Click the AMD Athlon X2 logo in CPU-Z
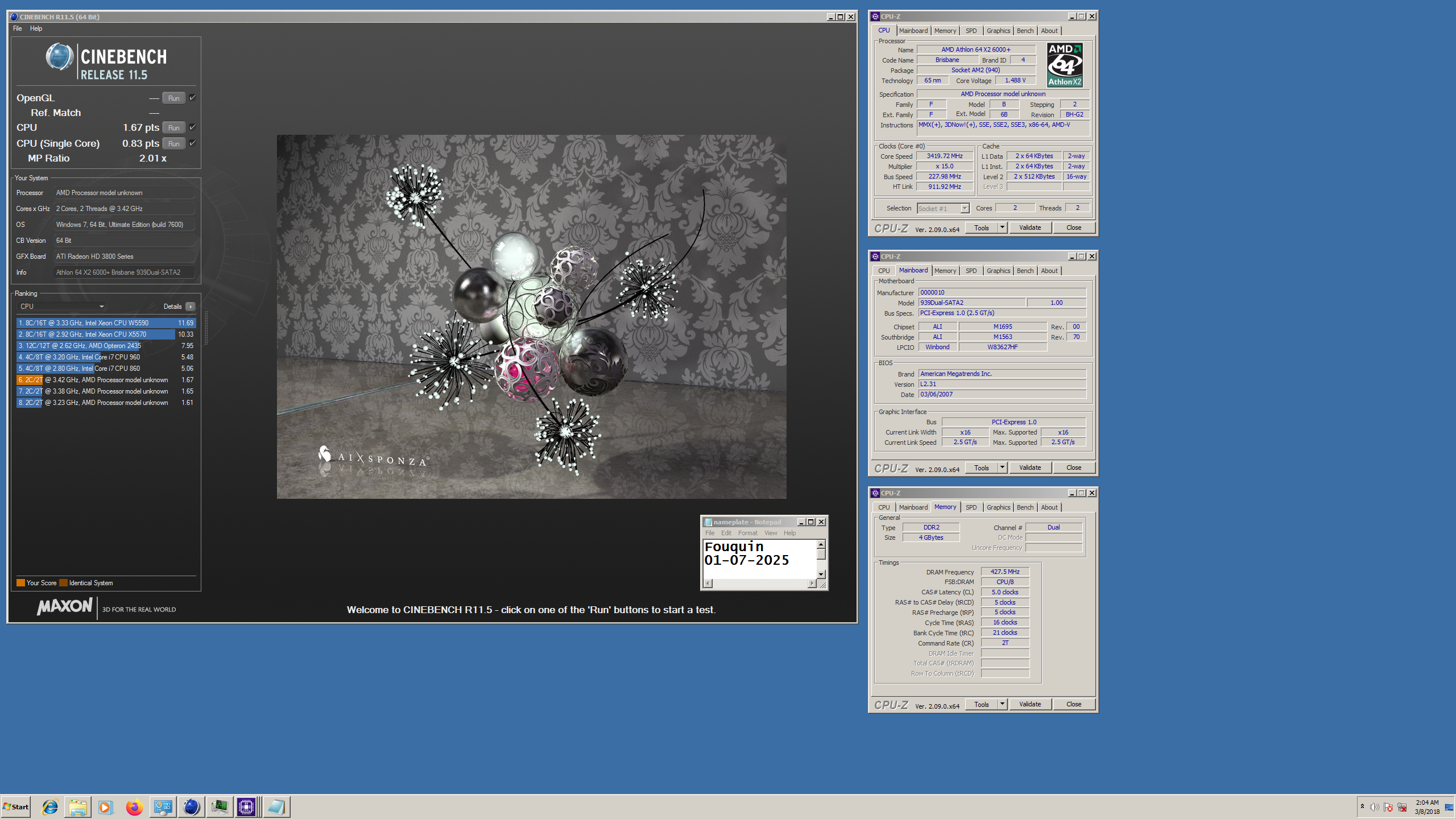This screenshot has height=819, width=1456. [x=1065, y=65]
